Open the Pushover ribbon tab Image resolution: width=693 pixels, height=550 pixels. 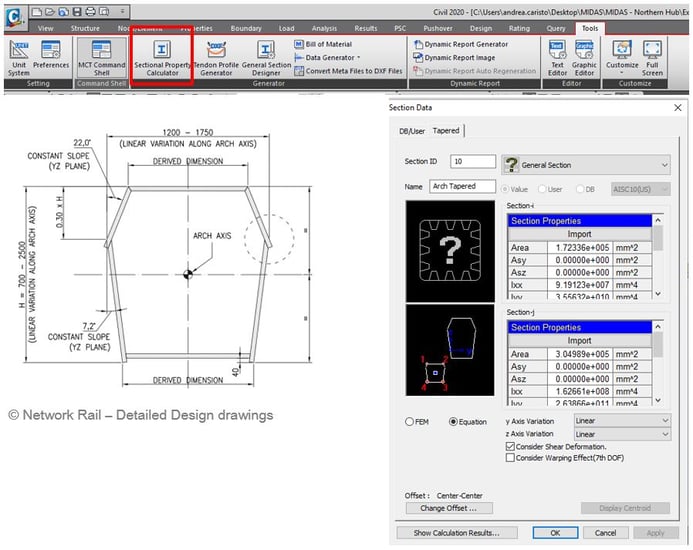[x=438, y=28]
